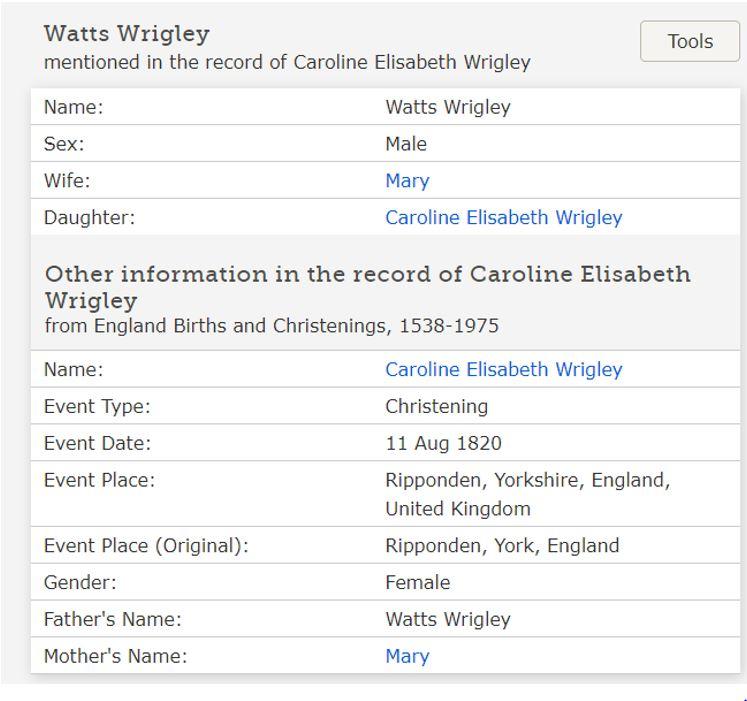The width and height of the screenshot is (747, 701).
Task: Open Caroline Elisabeth Wrigley link in Daughter row
Action: pyautogui.click(x=503, y=218)
